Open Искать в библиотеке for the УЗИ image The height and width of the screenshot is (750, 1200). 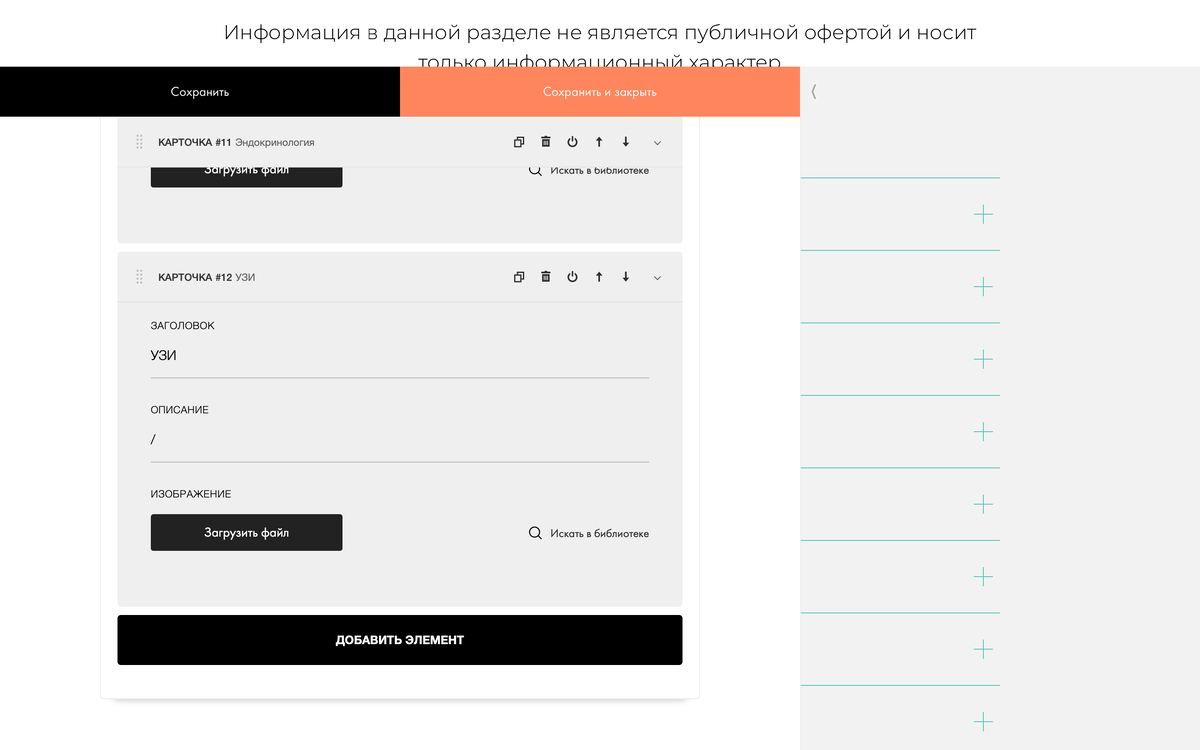(x=597, y=533)
